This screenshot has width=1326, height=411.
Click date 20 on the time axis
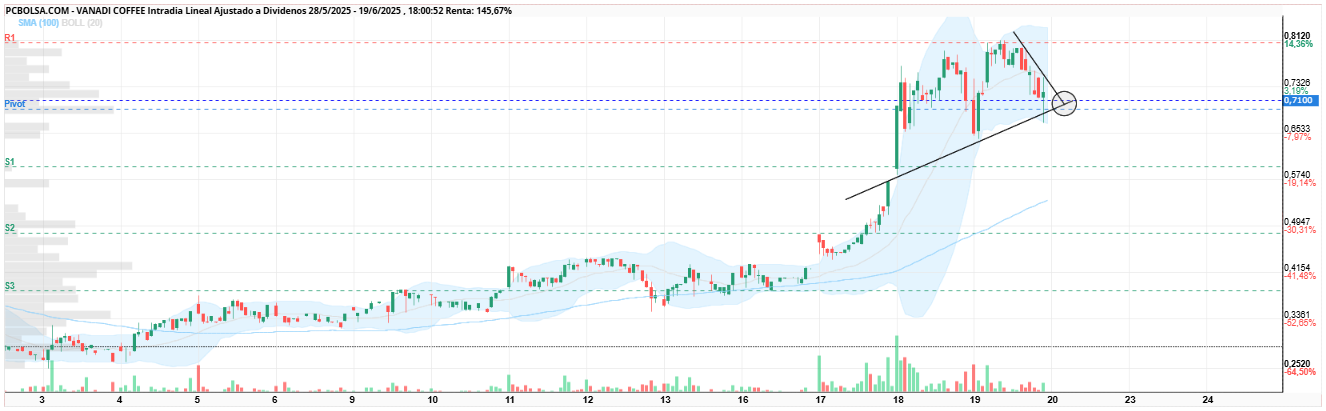point(1053,399)
